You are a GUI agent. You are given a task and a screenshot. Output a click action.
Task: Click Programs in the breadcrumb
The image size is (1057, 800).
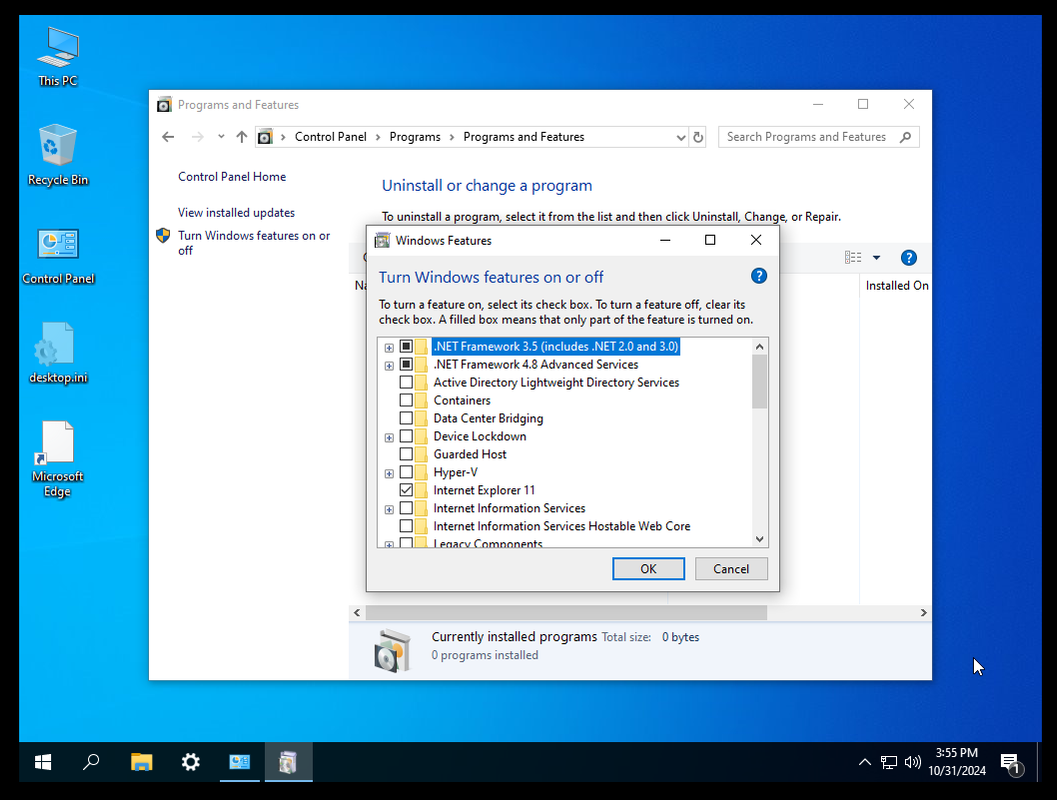pyautogui.click(x=415, y=137)
